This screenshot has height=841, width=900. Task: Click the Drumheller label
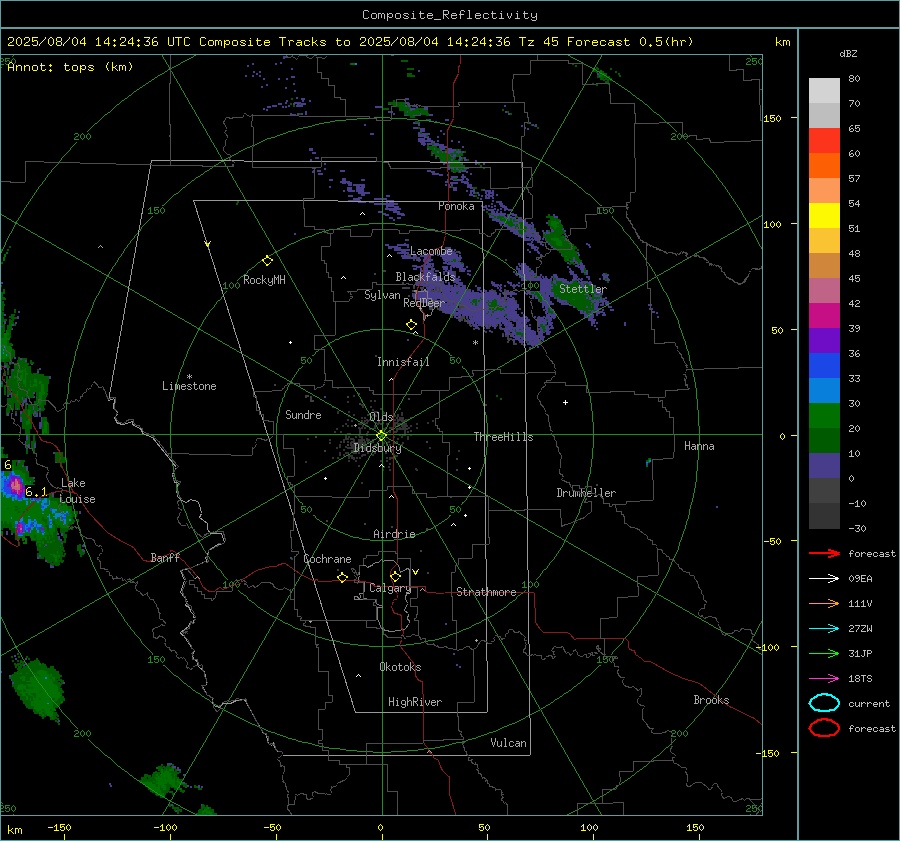[x=586, y=493]
